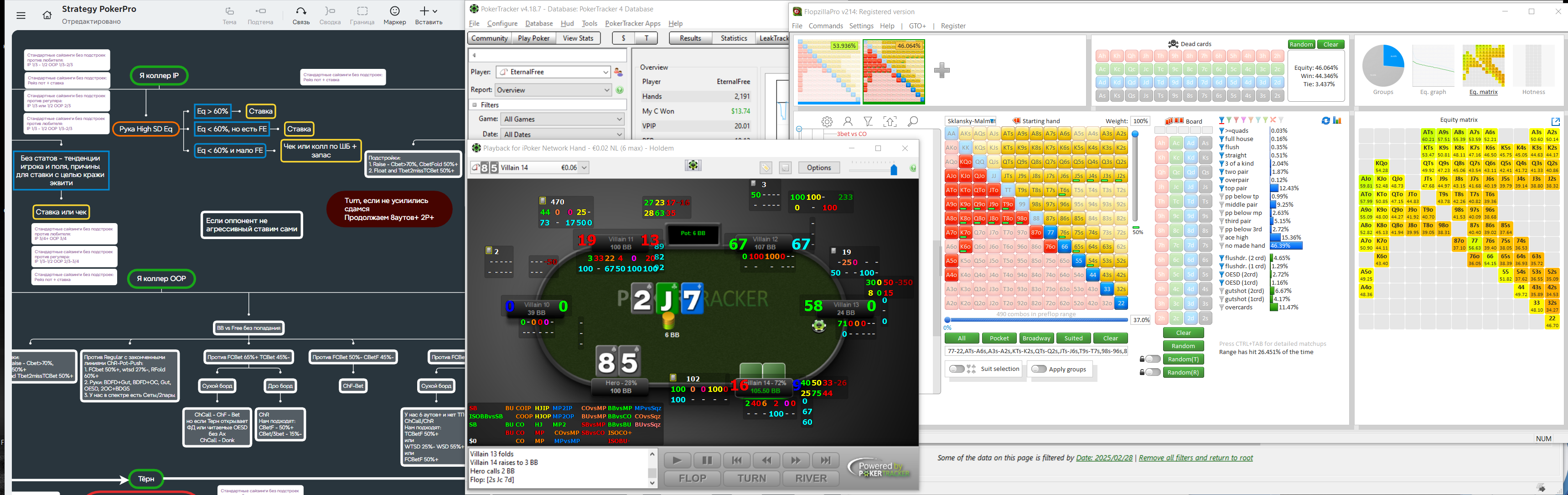1568x495 pixels.
Task: Collapse the Filters section in PokerTracker
Action: click(475, 105)
